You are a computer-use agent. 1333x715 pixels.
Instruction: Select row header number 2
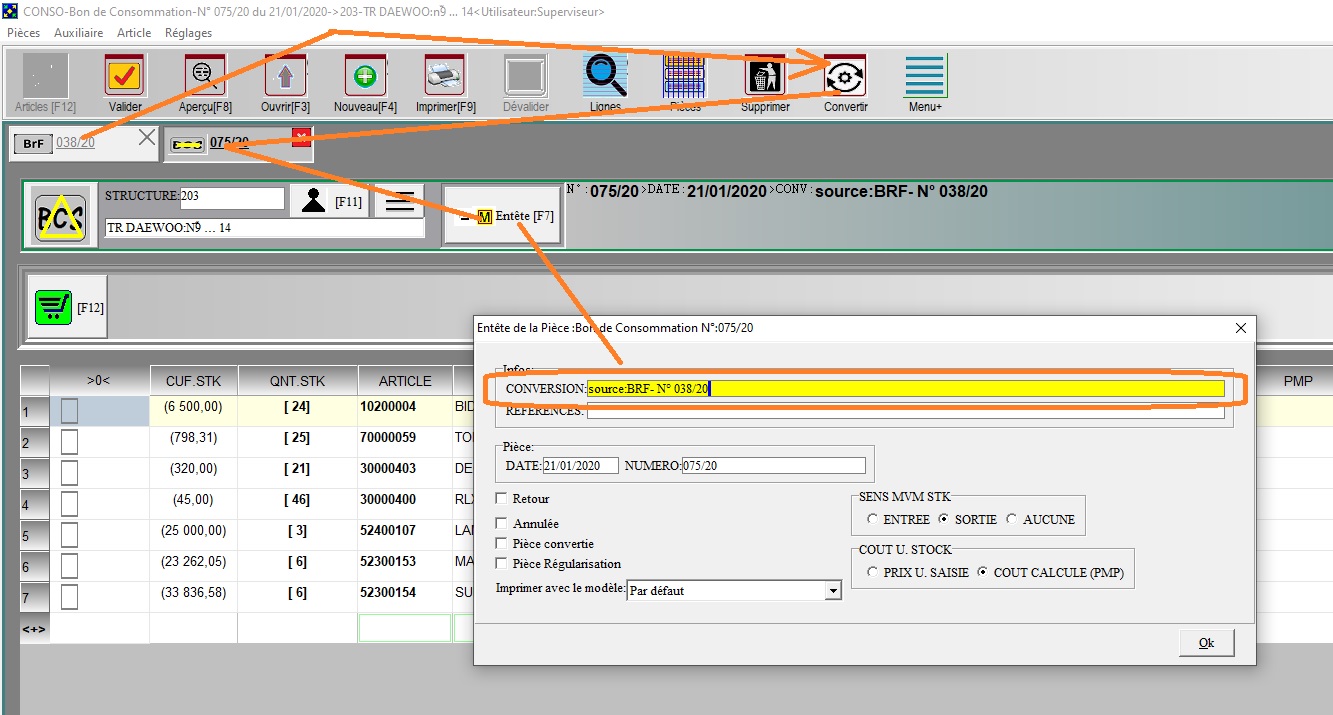pyautogui.click(x=34, y=442)
